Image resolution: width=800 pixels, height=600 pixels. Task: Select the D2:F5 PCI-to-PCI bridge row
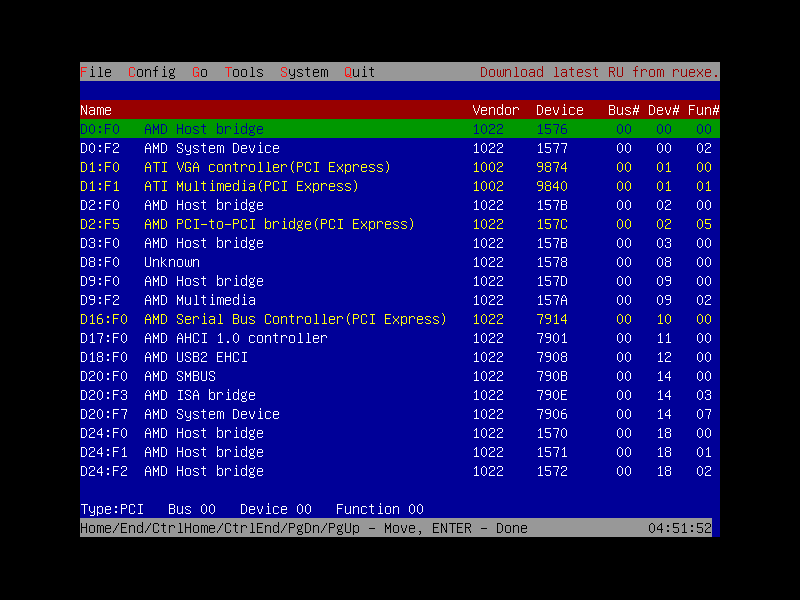pyautogui.click(x=400, y=224)
